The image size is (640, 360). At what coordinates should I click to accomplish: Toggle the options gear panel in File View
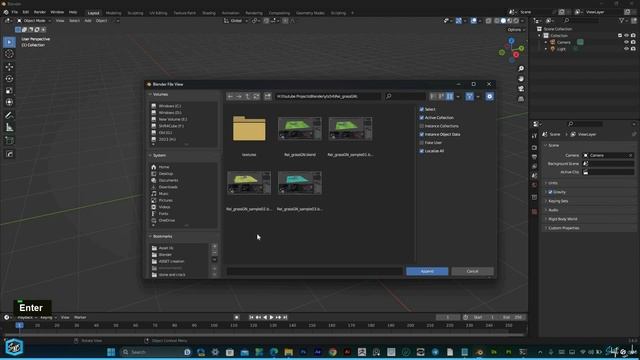pyautogui.click(x=489, y=96)
